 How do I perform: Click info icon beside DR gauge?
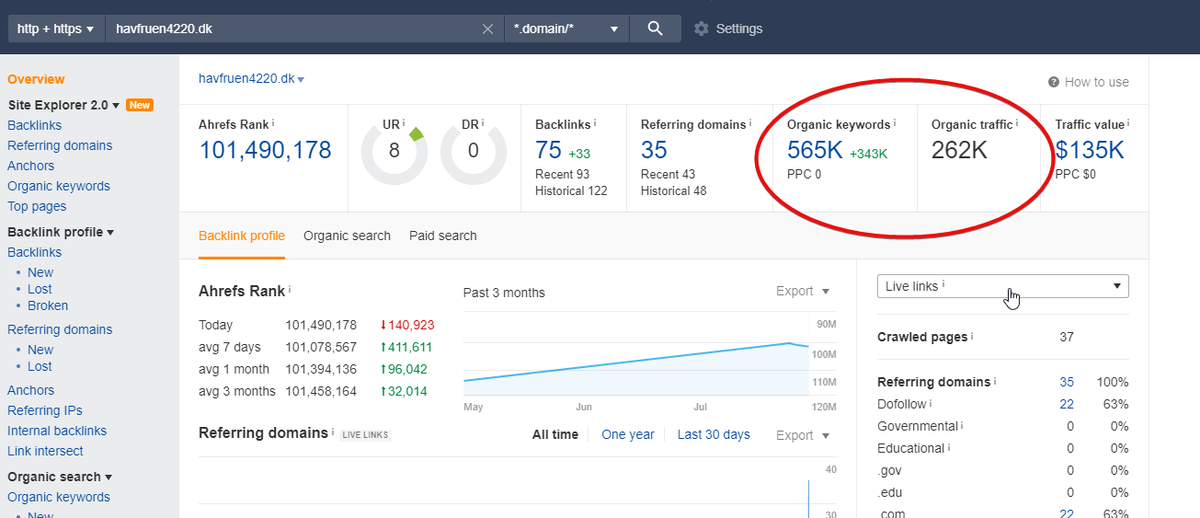tap(484, 124)
